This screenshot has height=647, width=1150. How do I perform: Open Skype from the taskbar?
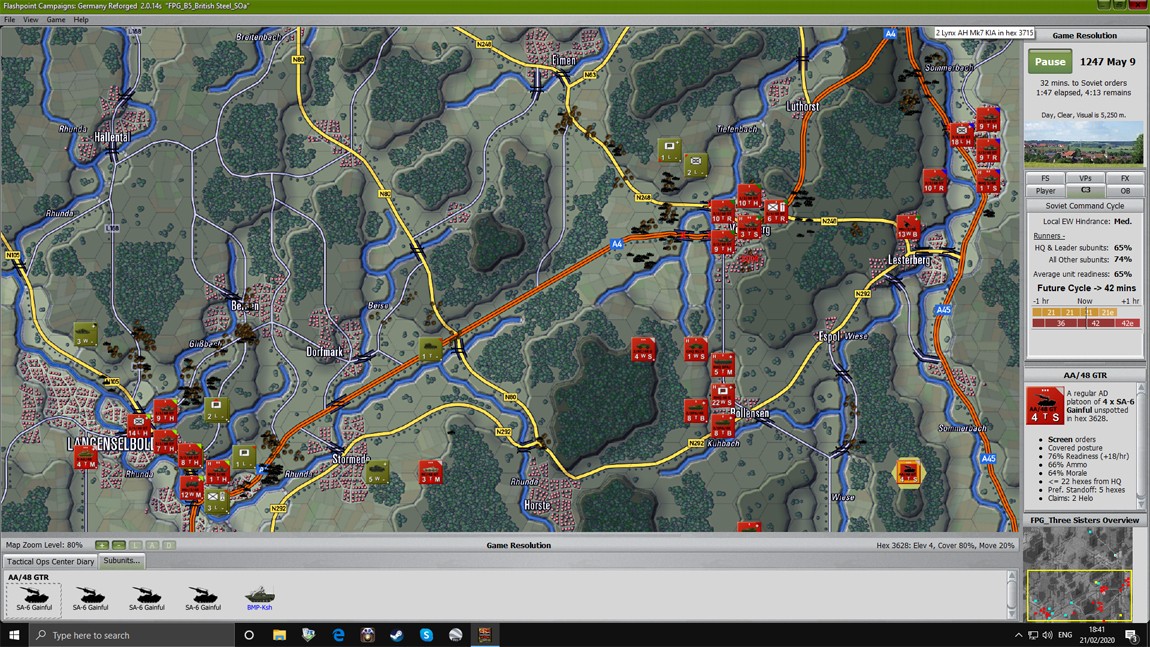point(426,635)
